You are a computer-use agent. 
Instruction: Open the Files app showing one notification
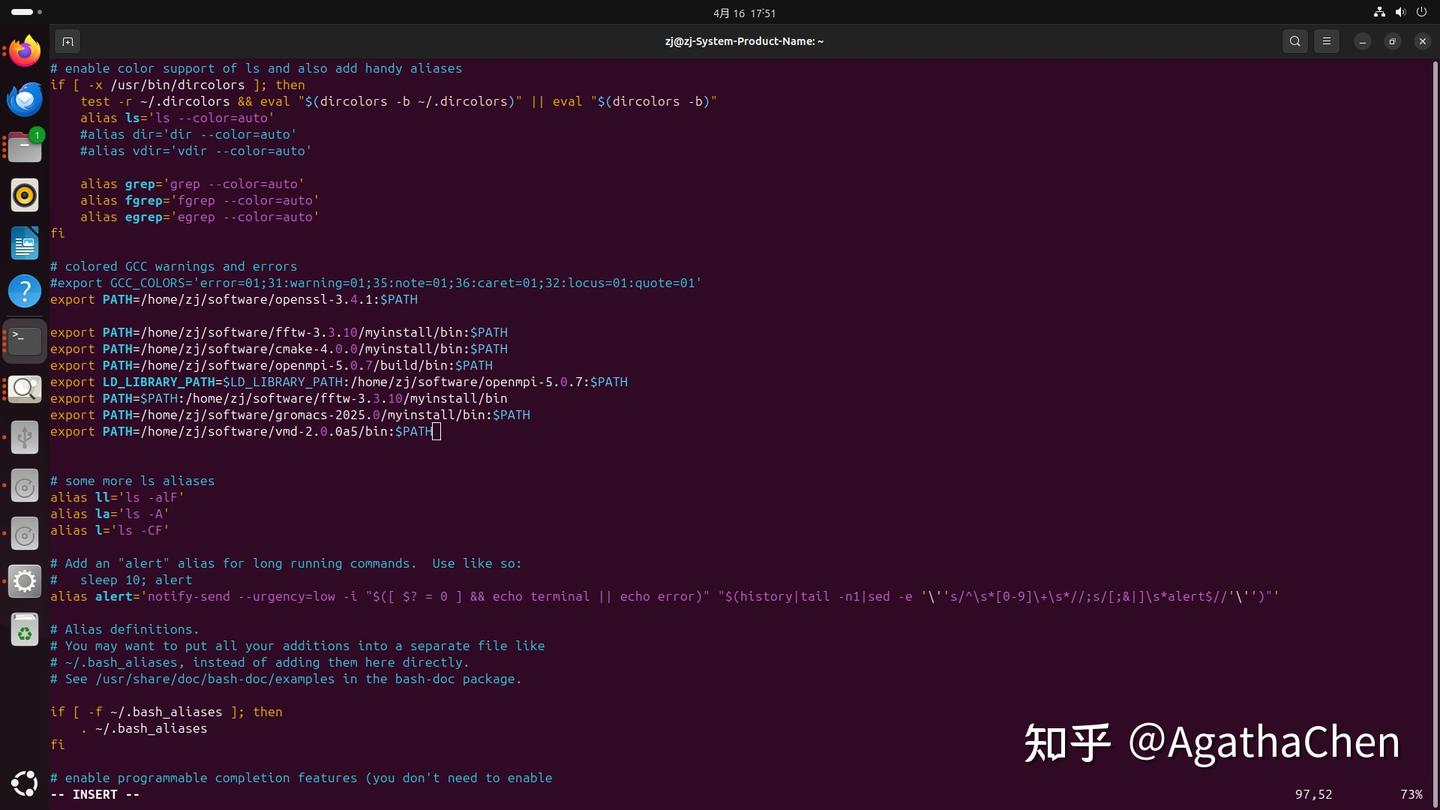pyautogui.click(x=24, y=146)
